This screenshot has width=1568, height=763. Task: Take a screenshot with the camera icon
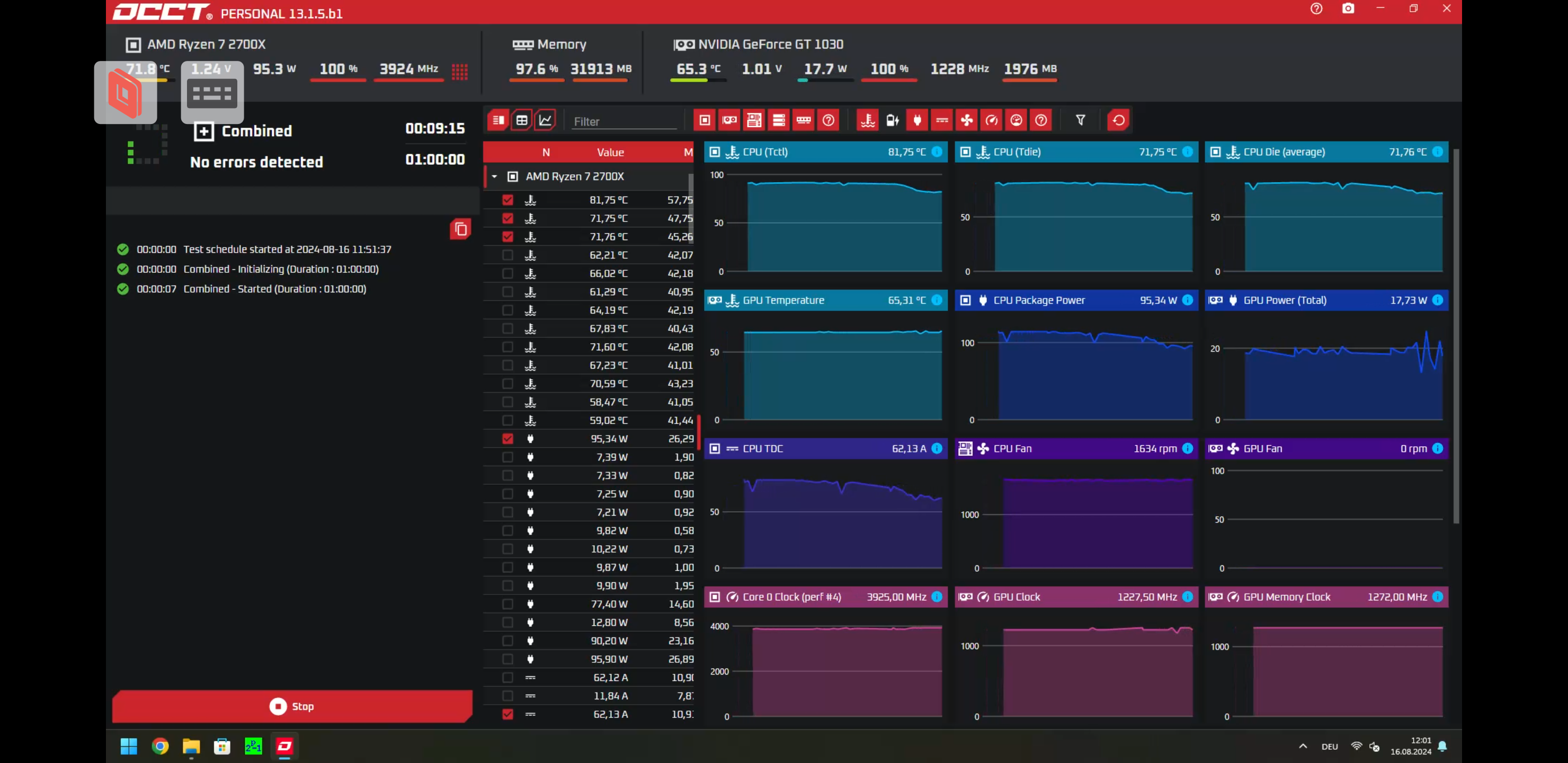[1348, 8]
